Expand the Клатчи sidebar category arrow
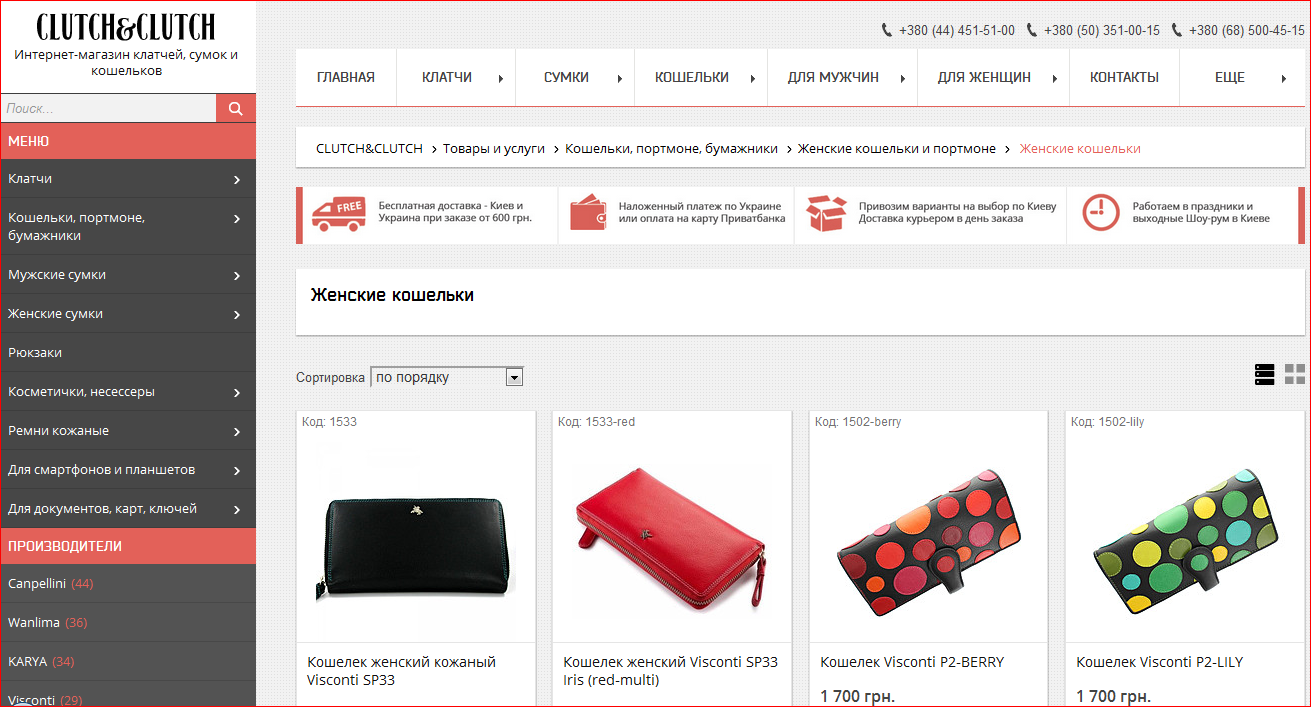The width and height of the screenshot is (1311, 707). [x=237, y=180]
